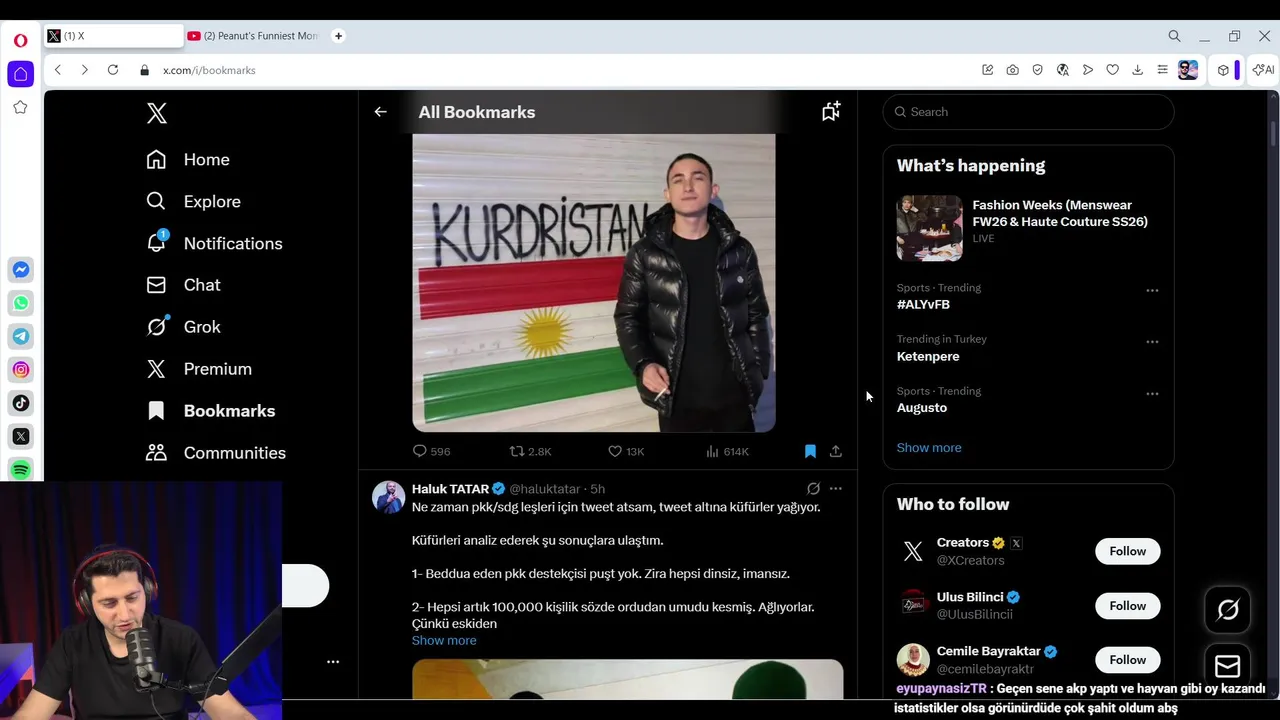Open Instagram in Opera sidebar

tap(20, 370)
